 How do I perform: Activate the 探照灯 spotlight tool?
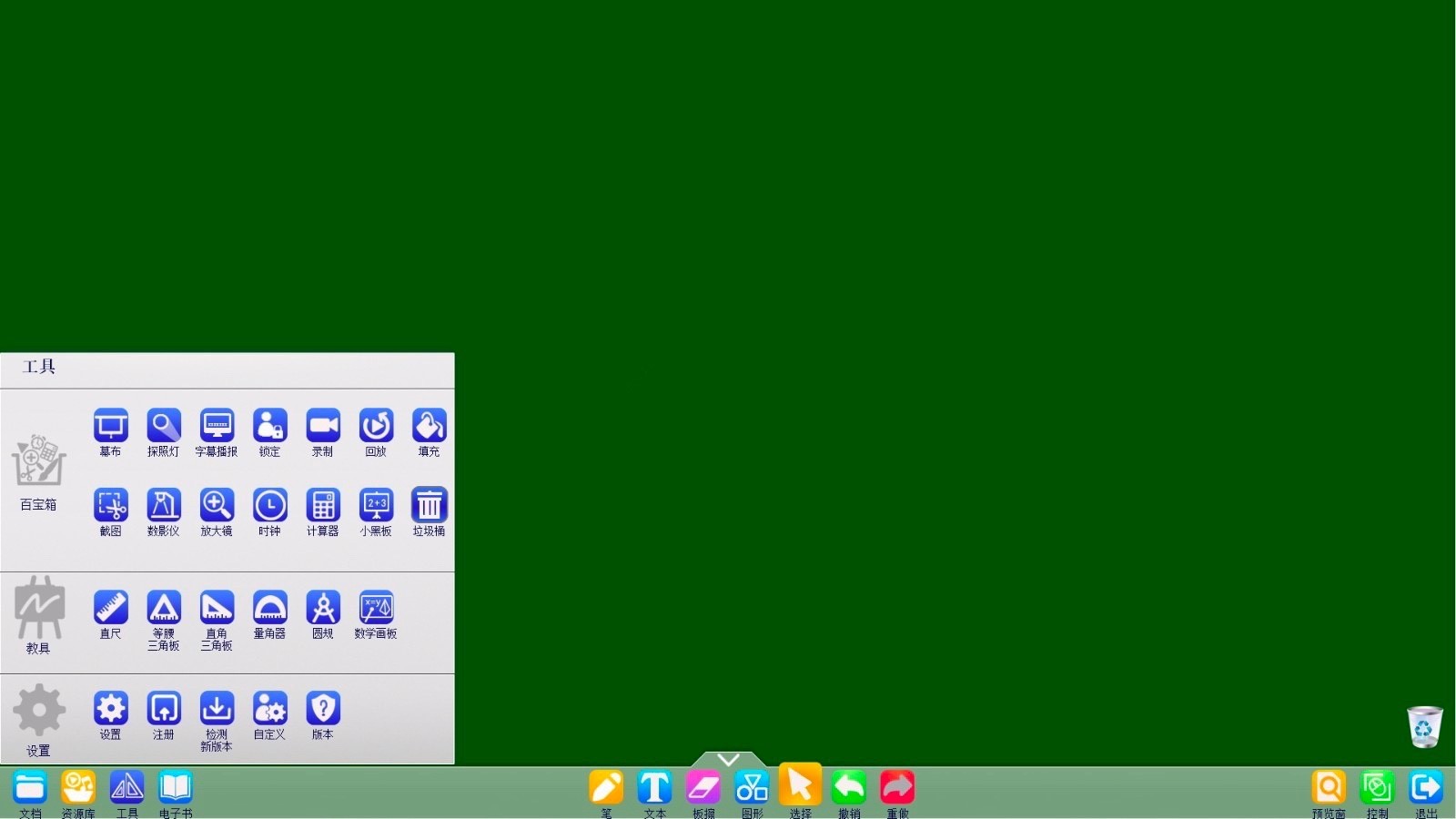[x=164, y=426]
